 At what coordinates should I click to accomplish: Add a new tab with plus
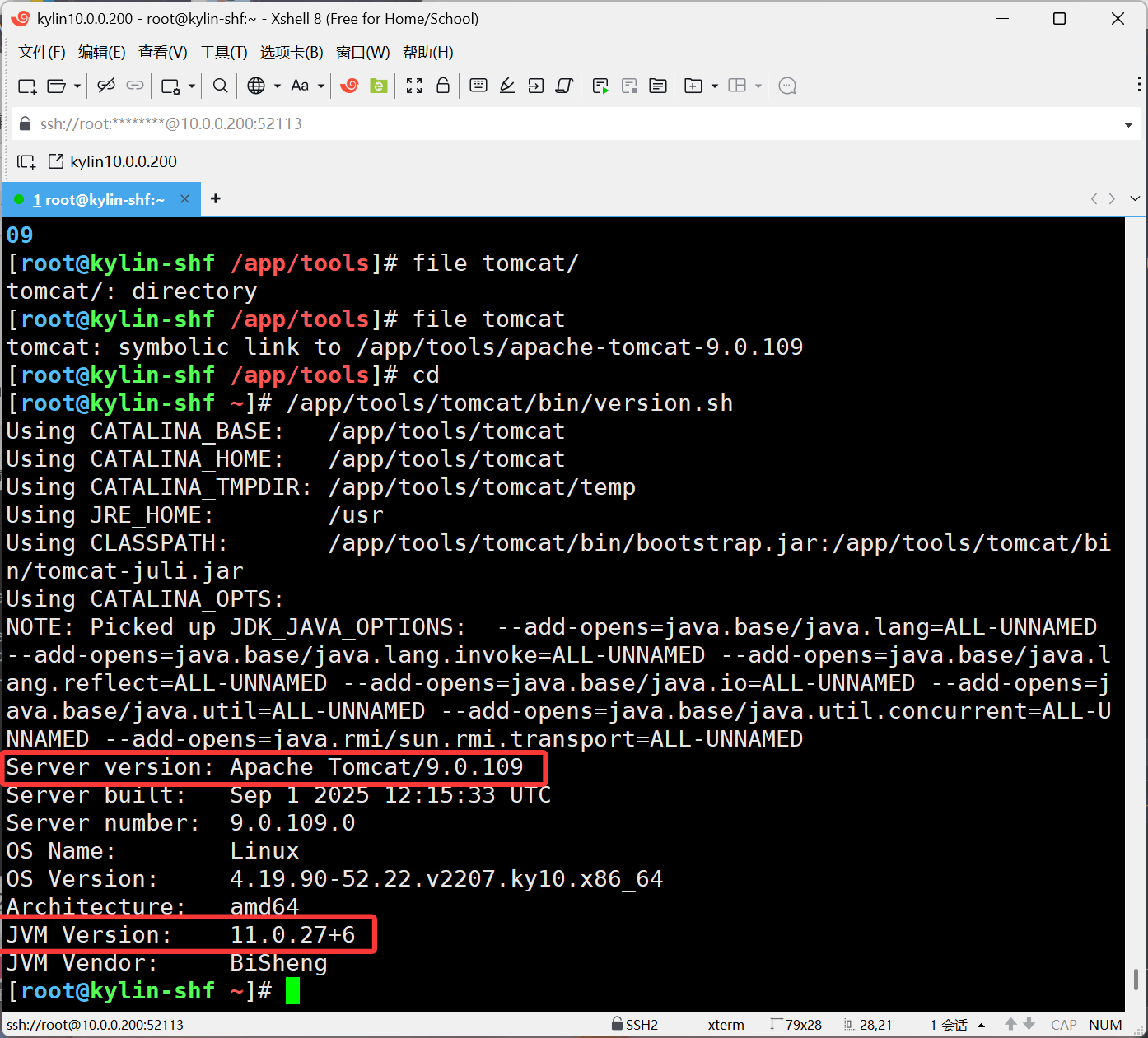point(216,199)
